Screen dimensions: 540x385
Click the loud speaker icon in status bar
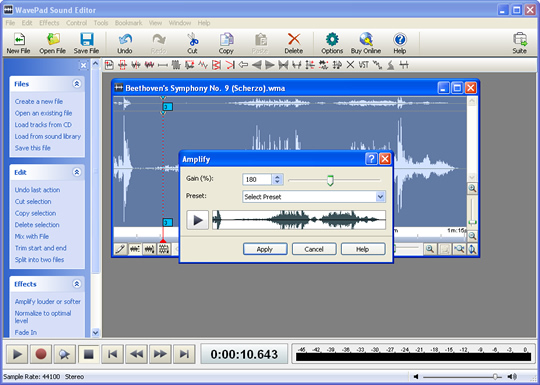[512, 376]
